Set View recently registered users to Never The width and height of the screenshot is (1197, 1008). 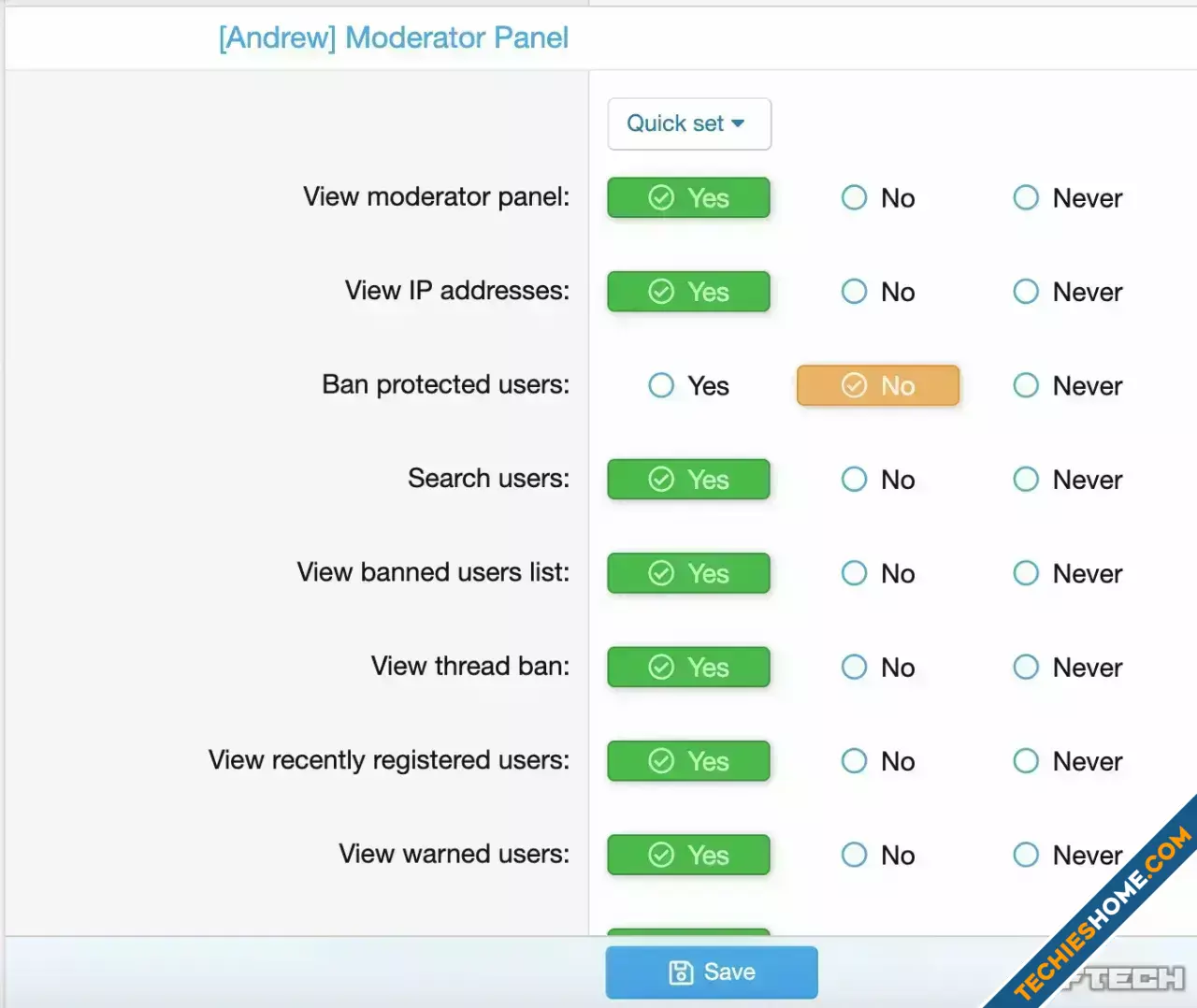tap(1068, 761)
